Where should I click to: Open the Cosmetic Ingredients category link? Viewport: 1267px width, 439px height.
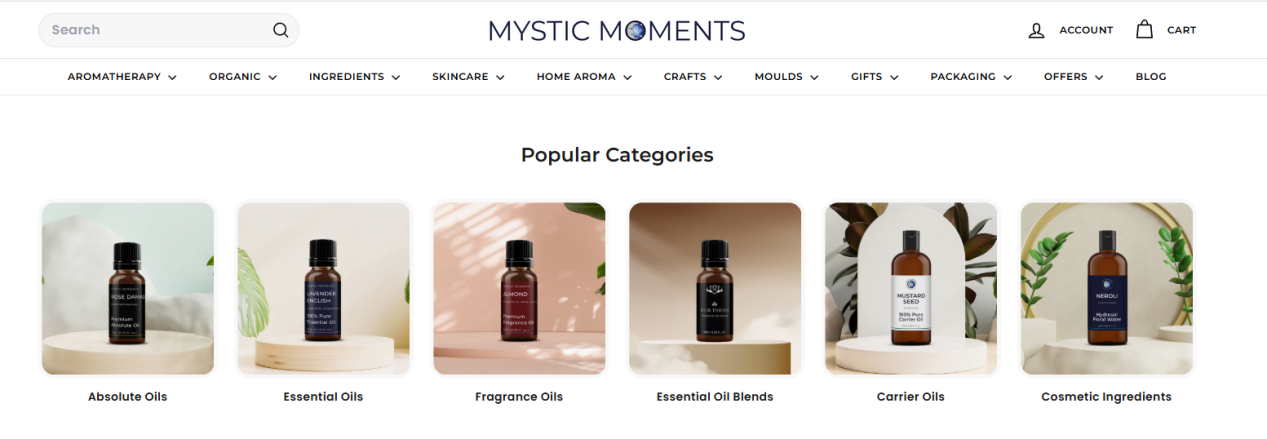point(1106,397)
